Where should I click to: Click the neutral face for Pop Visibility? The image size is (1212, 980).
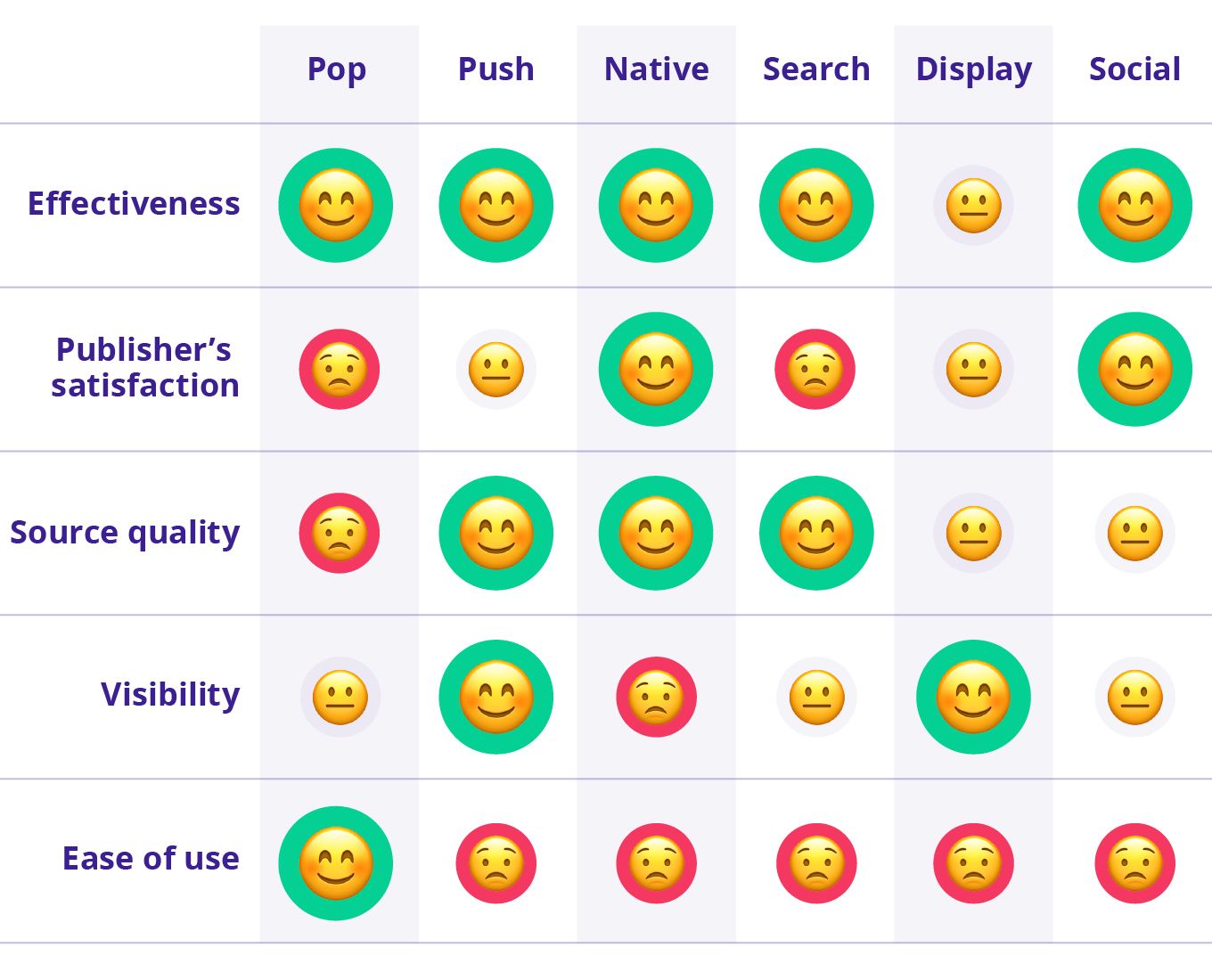click(340, 697)
